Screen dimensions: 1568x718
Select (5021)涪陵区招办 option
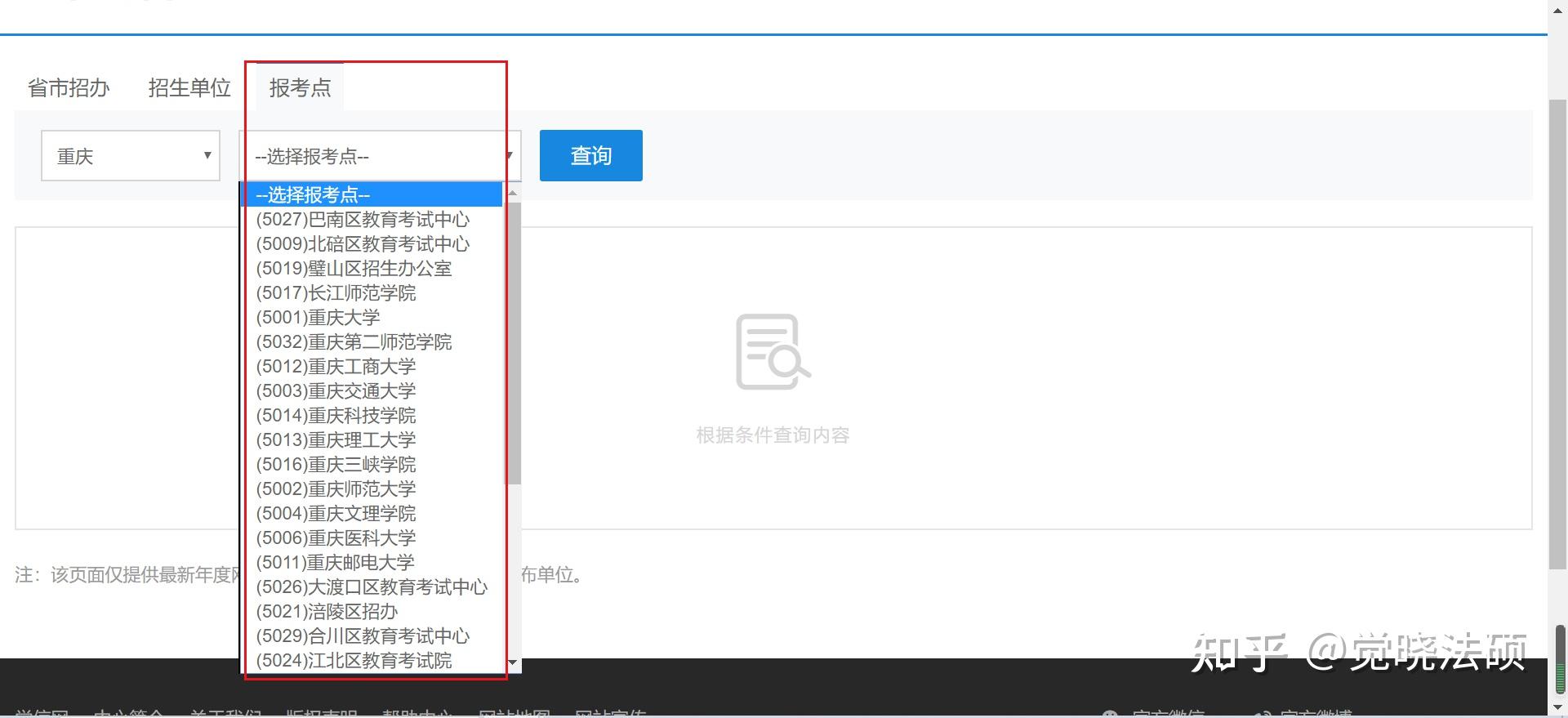pyautogui.click(x=372, y=611)
